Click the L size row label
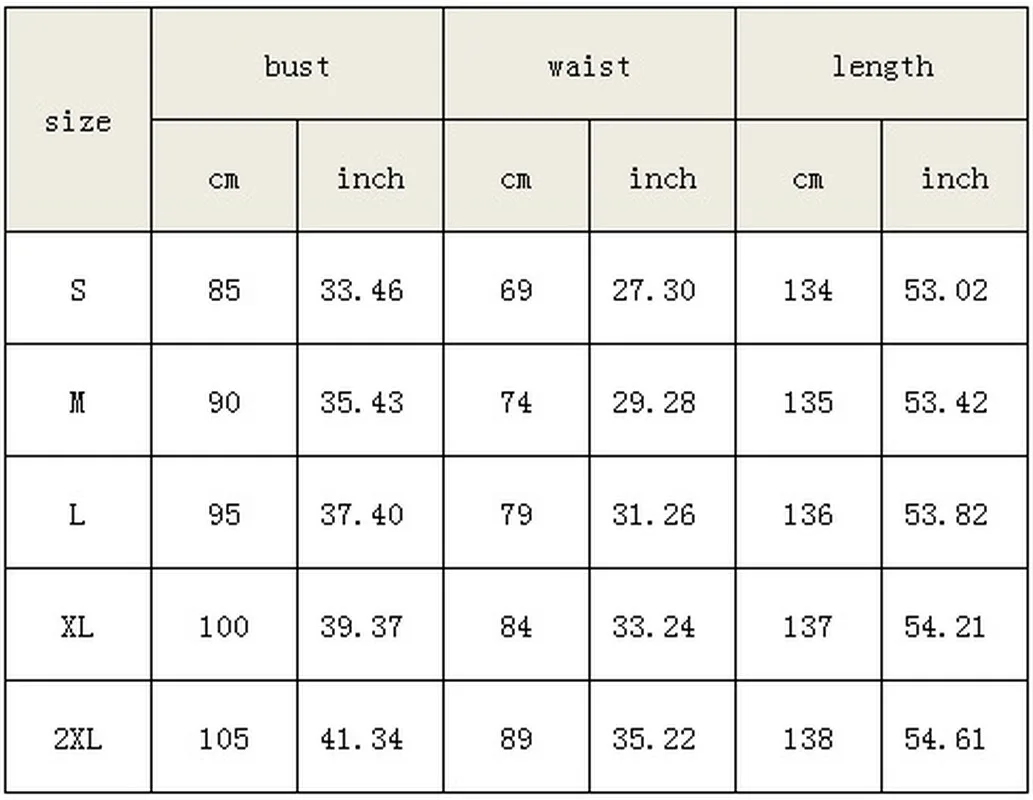 [x=77, y=514]
